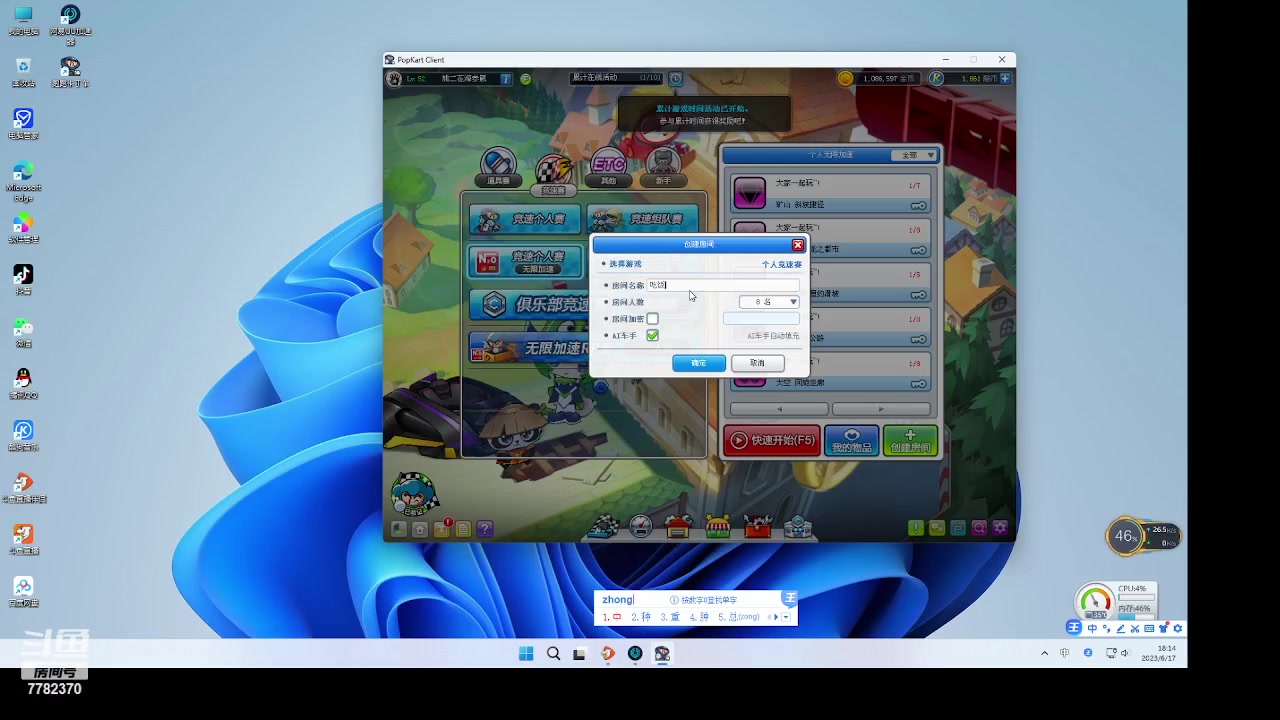Viewport: 1280px width, 720px height.
Task: Open the Recycle Bin desktop icon
Action: click(23, 72)
